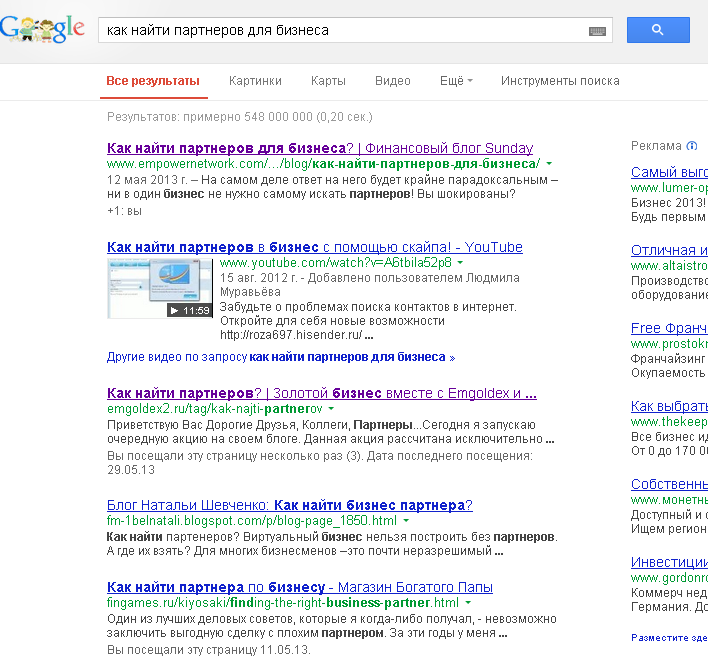Screen dimensions: 708x671
Task: Open the Финансовый блог Sunday result
Action: (320, 148)
